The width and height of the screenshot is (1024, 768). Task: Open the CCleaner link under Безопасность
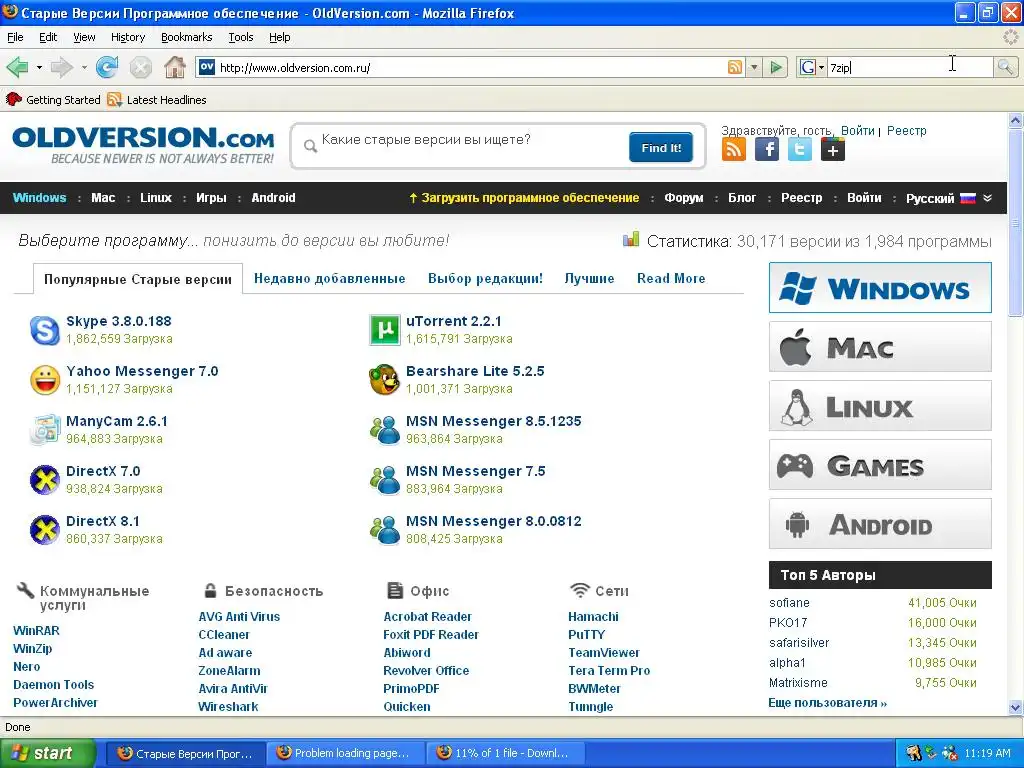click(x=224, y=635)
